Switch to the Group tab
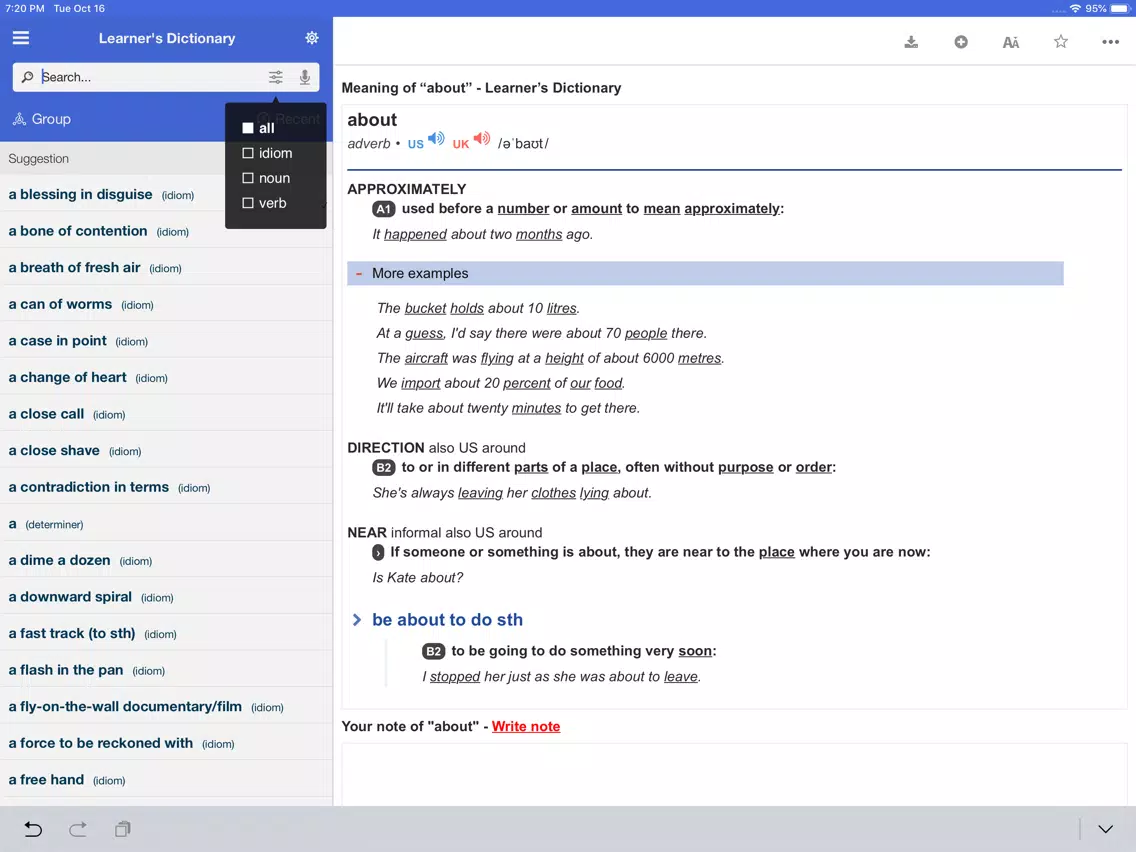 click(x=42, y=119)
